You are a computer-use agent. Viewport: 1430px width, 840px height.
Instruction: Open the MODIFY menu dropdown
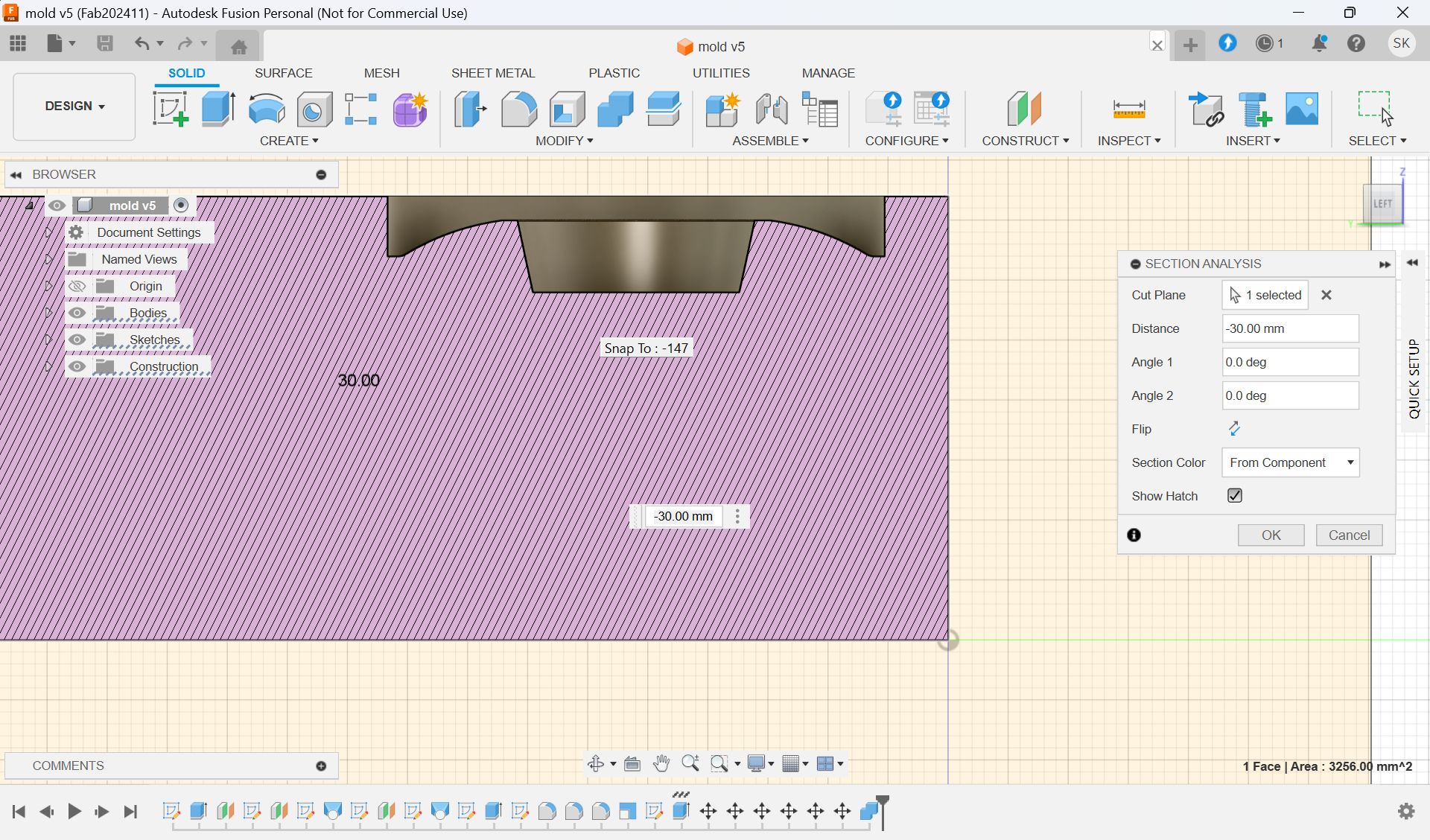565,141
